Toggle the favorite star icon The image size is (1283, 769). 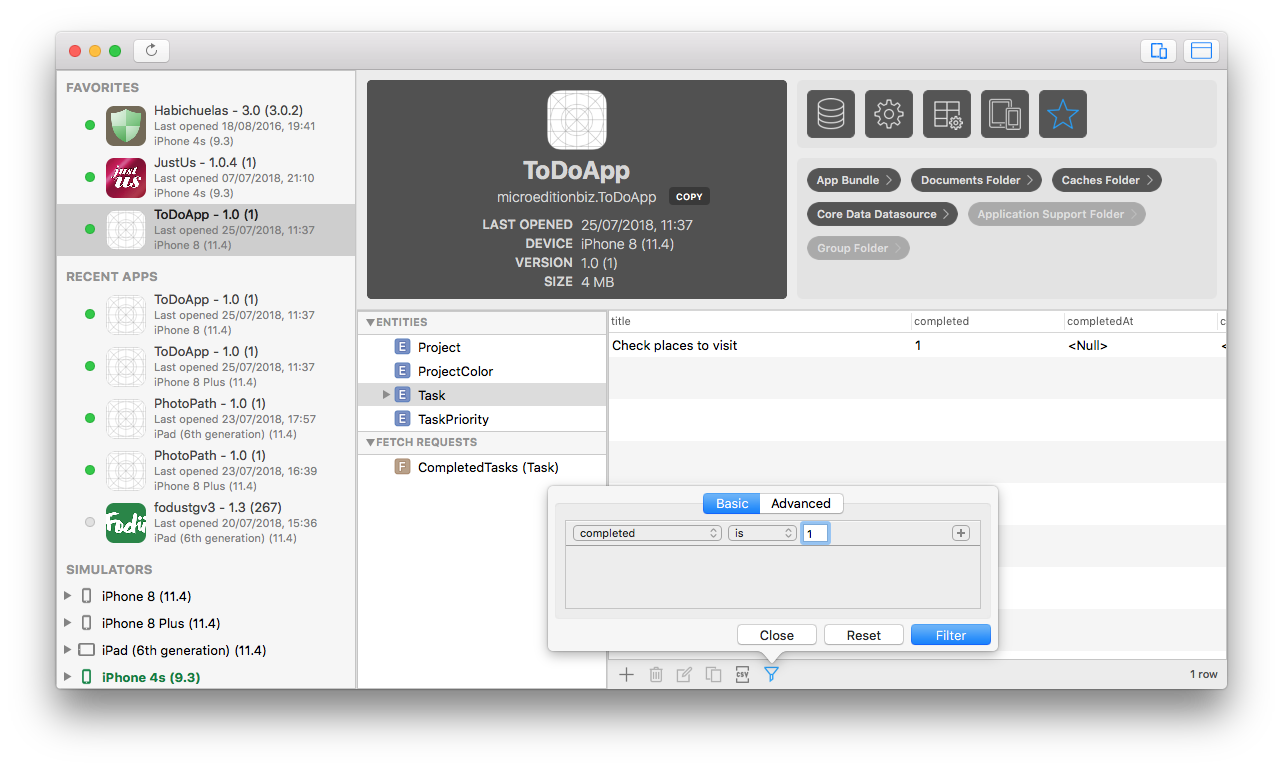[1063, 114]
